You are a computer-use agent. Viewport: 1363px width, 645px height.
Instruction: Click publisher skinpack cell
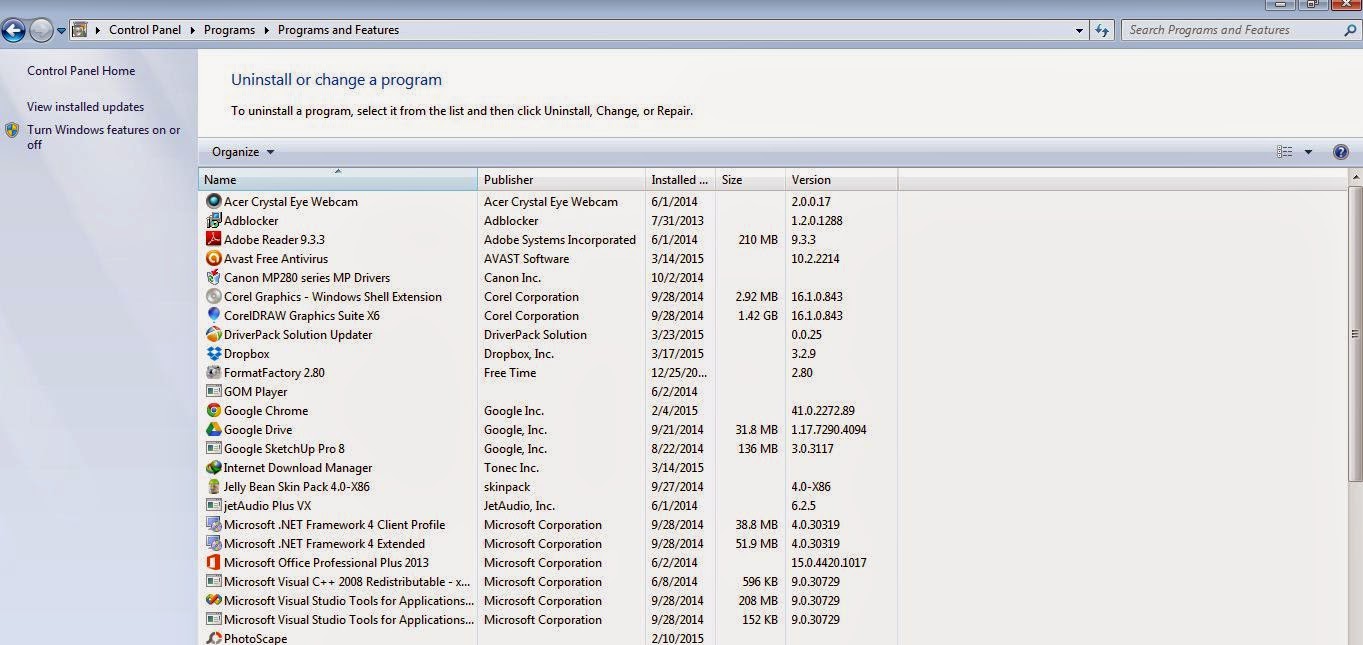click(x=507, y=487)
